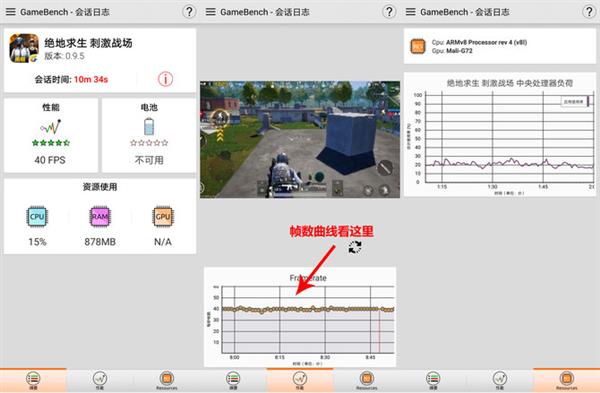Click the gameplay screenshot thumbnail
The image size is (600, 393).
(x=300, y=139)
